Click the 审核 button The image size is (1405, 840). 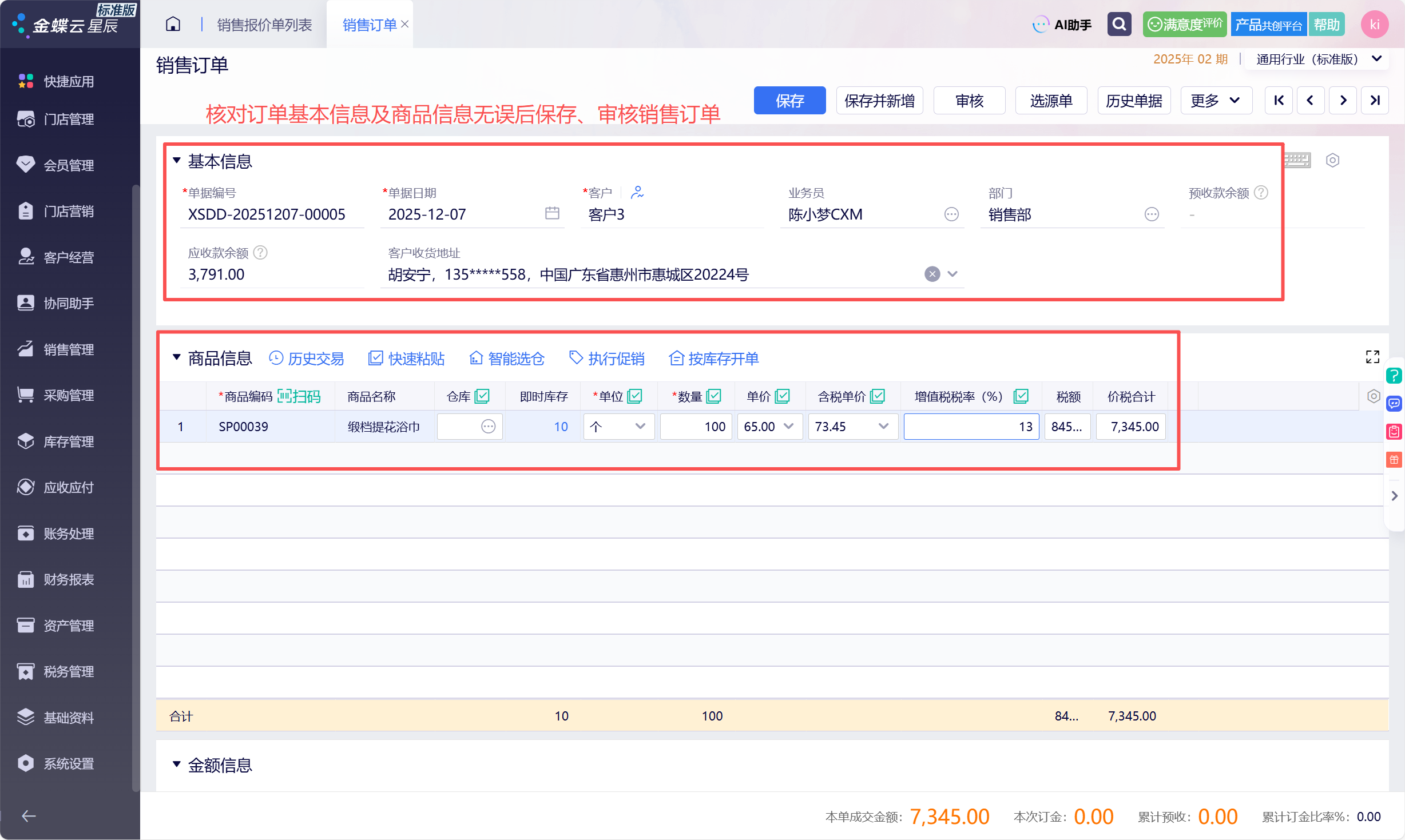pyautogui.click(x=969, y=101)
